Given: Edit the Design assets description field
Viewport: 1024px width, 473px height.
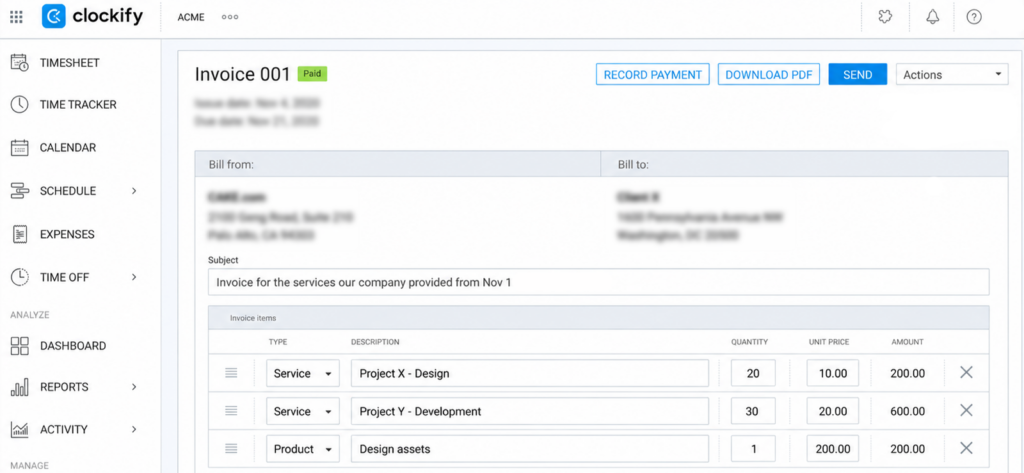Looking at the screenshot, I should [530, 449].
